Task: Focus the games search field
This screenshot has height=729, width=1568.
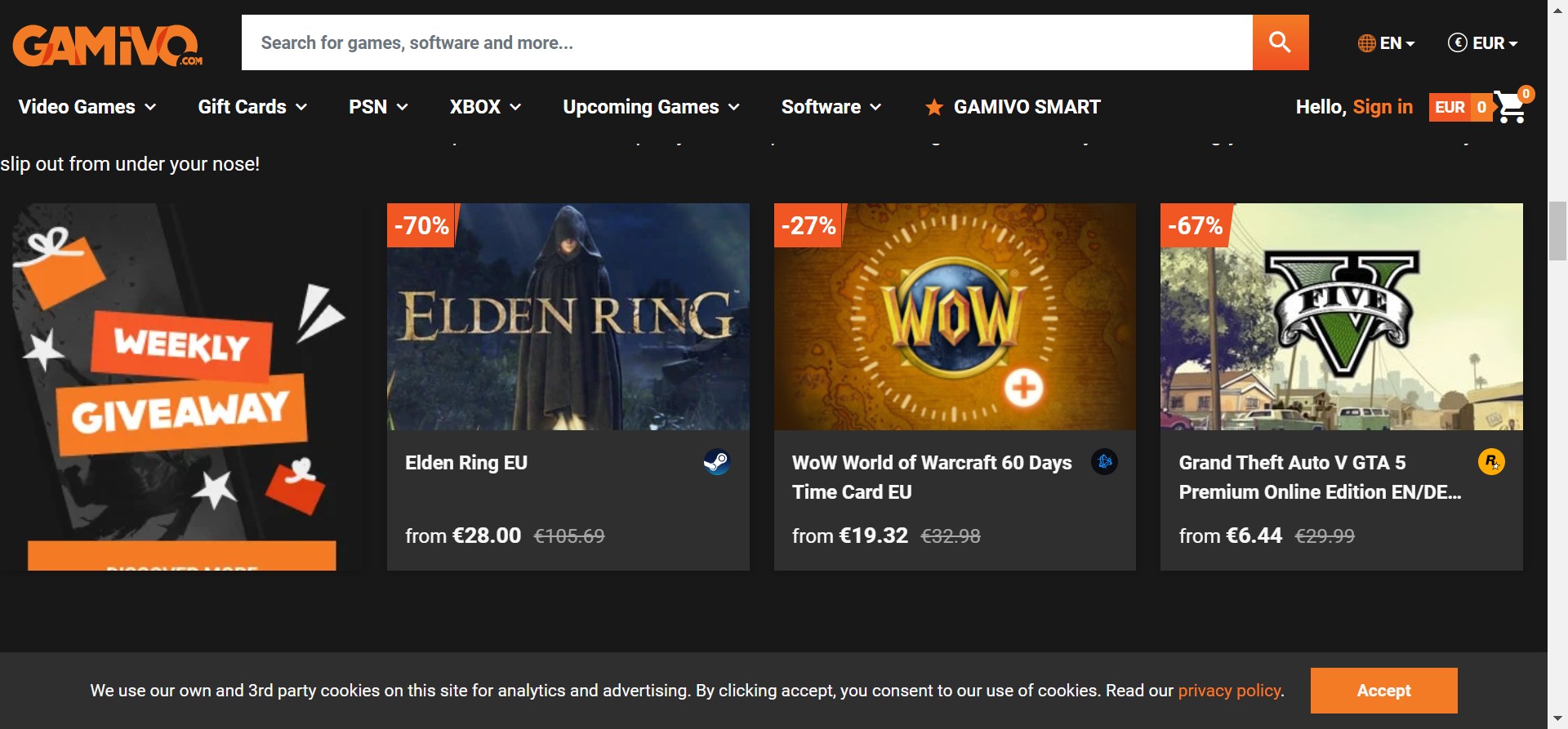Action: click(x=746, y=42)
